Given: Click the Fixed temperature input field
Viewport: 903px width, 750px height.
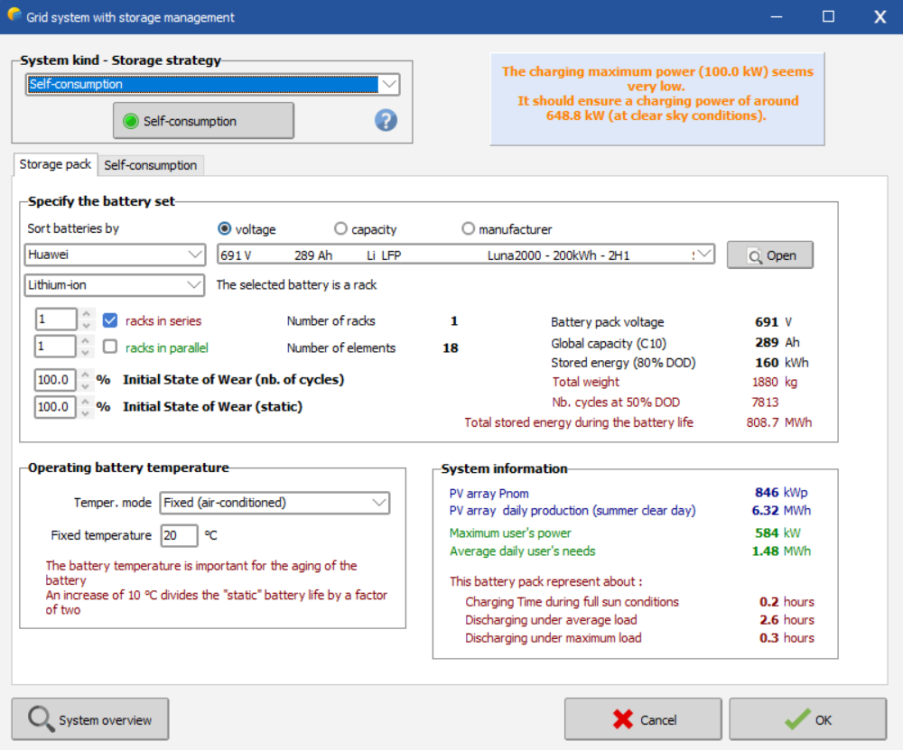Looking at the screenshot, I should (179, 536).
